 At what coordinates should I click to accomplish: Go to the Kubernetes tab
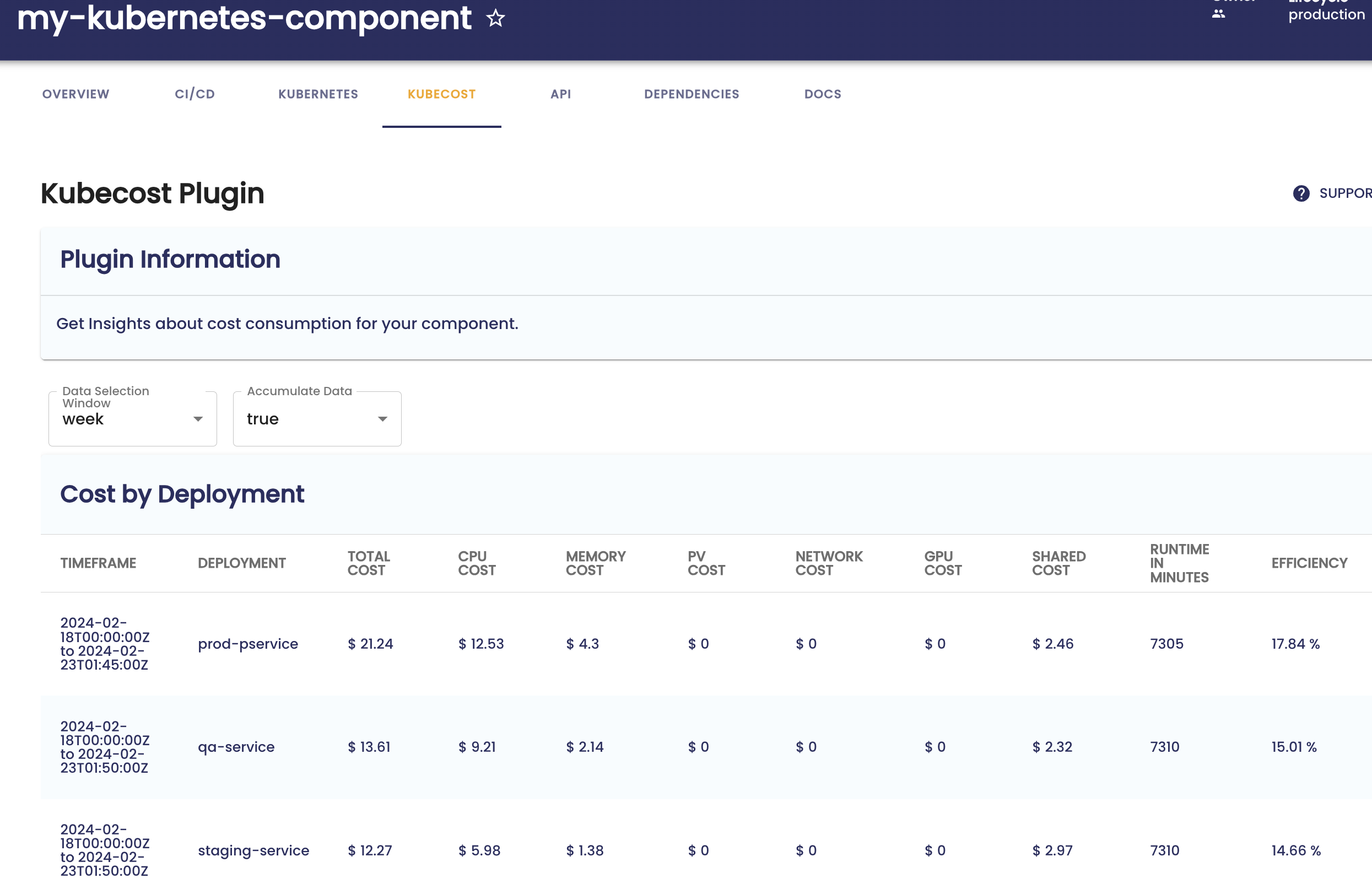[x=318, y=94]
